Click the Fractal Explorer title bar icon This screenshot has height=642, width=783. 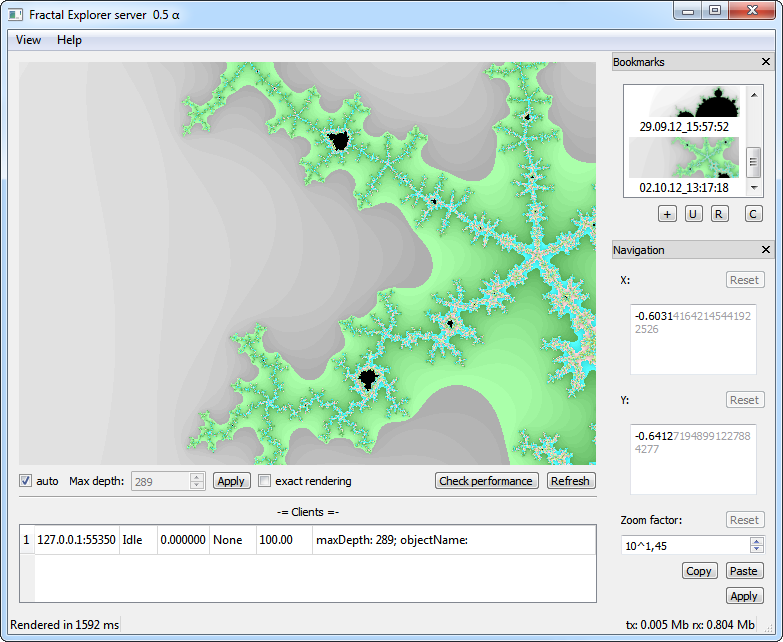(16, 15)
